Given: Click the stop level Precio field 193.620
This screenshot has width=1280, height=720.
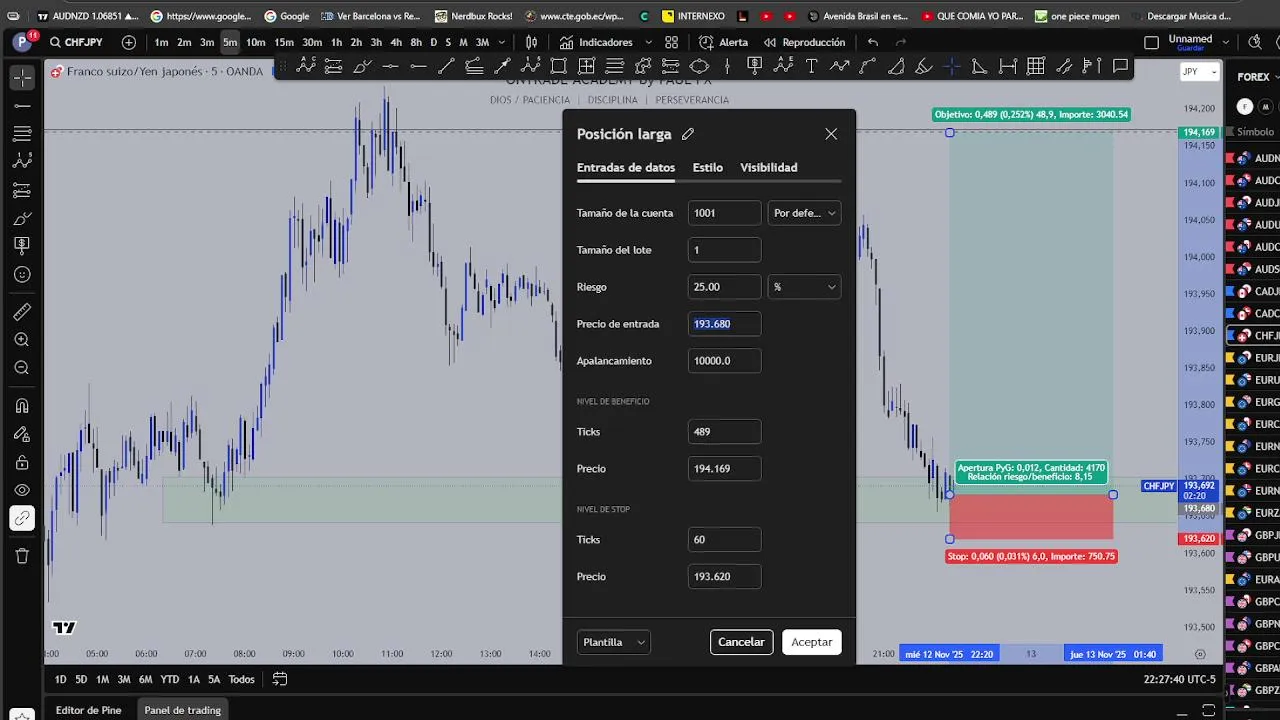Looking at the screenshot, I should 725,577.
